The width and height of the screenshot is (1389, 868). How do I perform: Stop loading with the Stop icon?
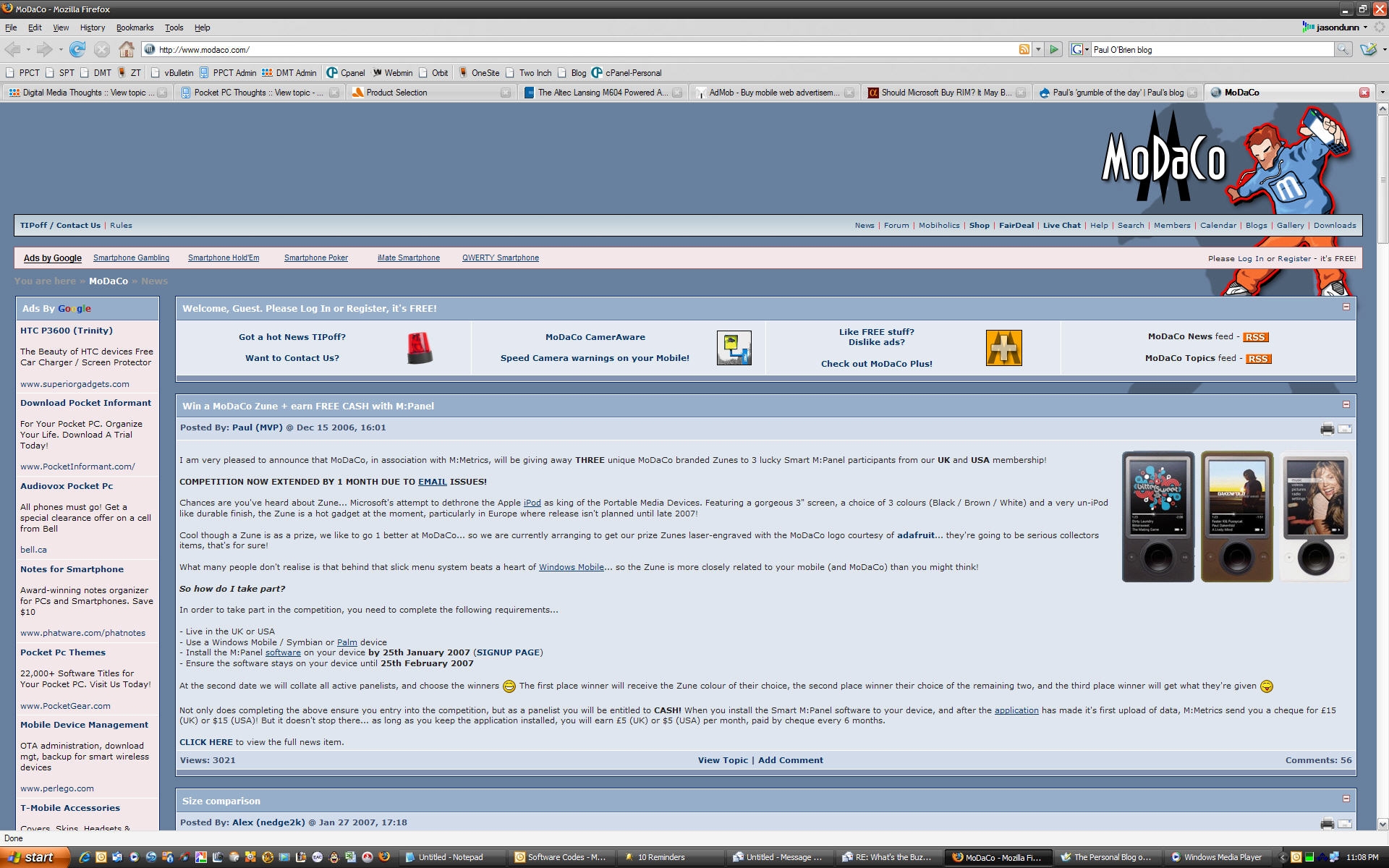click(102, 49)
